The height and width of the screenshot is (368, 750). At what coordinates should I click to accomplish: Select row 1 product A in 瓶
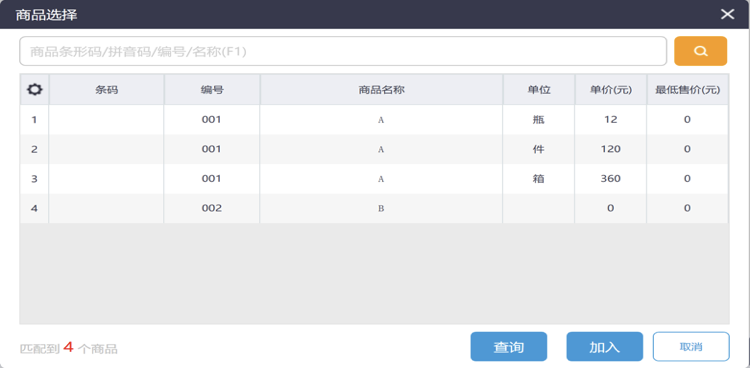[375, 120]
